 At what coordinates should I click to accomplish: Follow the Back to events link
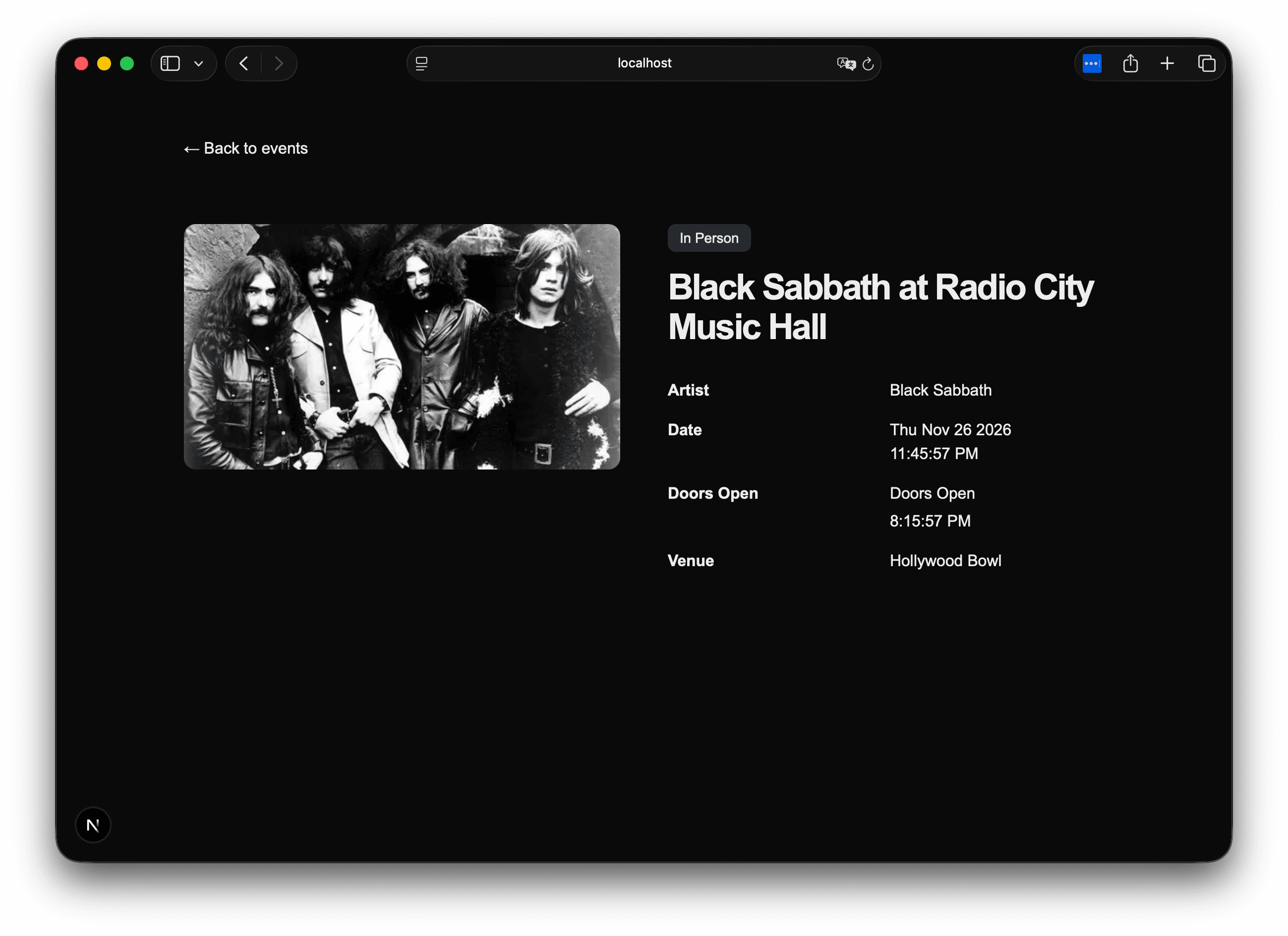click(x=246, y=149)
